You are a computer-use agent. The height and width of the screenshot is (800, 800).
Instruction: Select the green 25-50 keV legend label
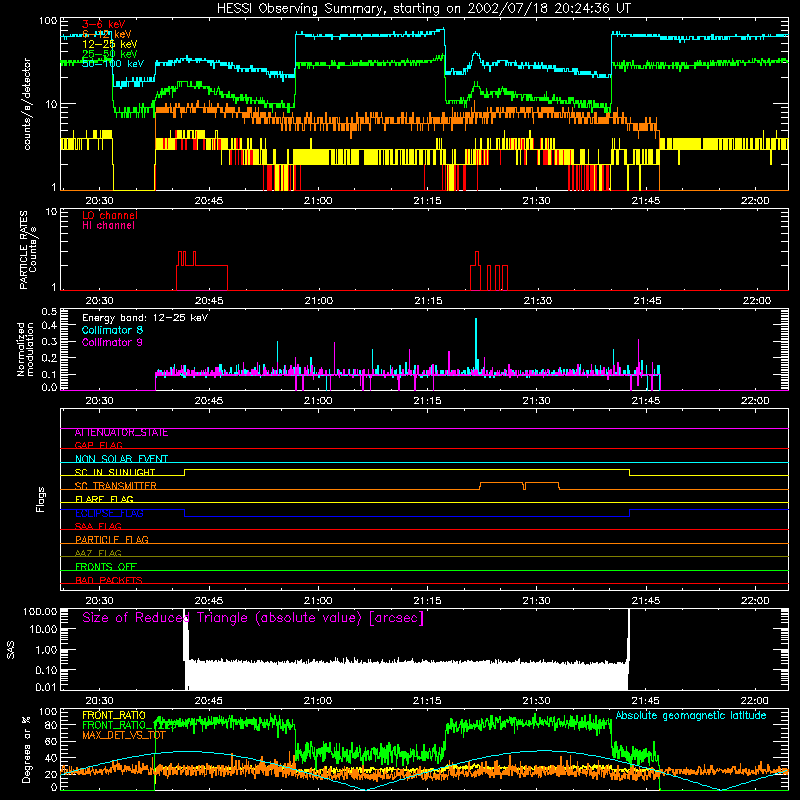pos(109,54)
